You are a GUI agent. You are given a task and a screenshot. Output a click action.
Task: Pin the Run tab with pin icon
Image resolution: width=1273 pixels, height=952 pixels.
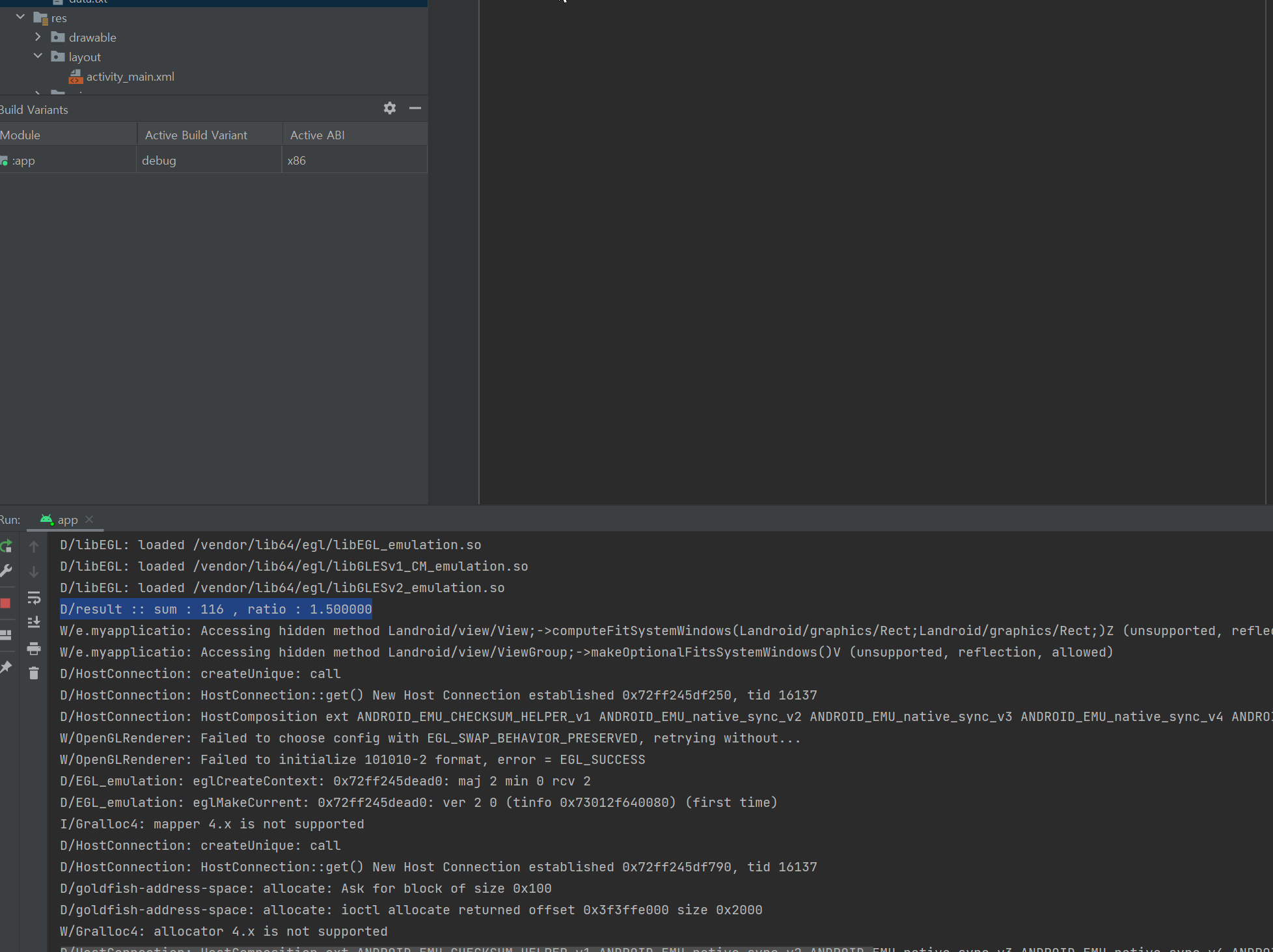click(6, 668)
